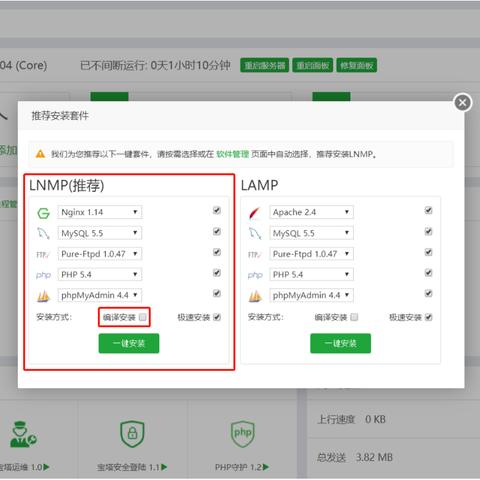The height and width of the screenshot is (480, 480).
Task: Enable LAMP 编译安装 checkbox
Action: (354, 317)
